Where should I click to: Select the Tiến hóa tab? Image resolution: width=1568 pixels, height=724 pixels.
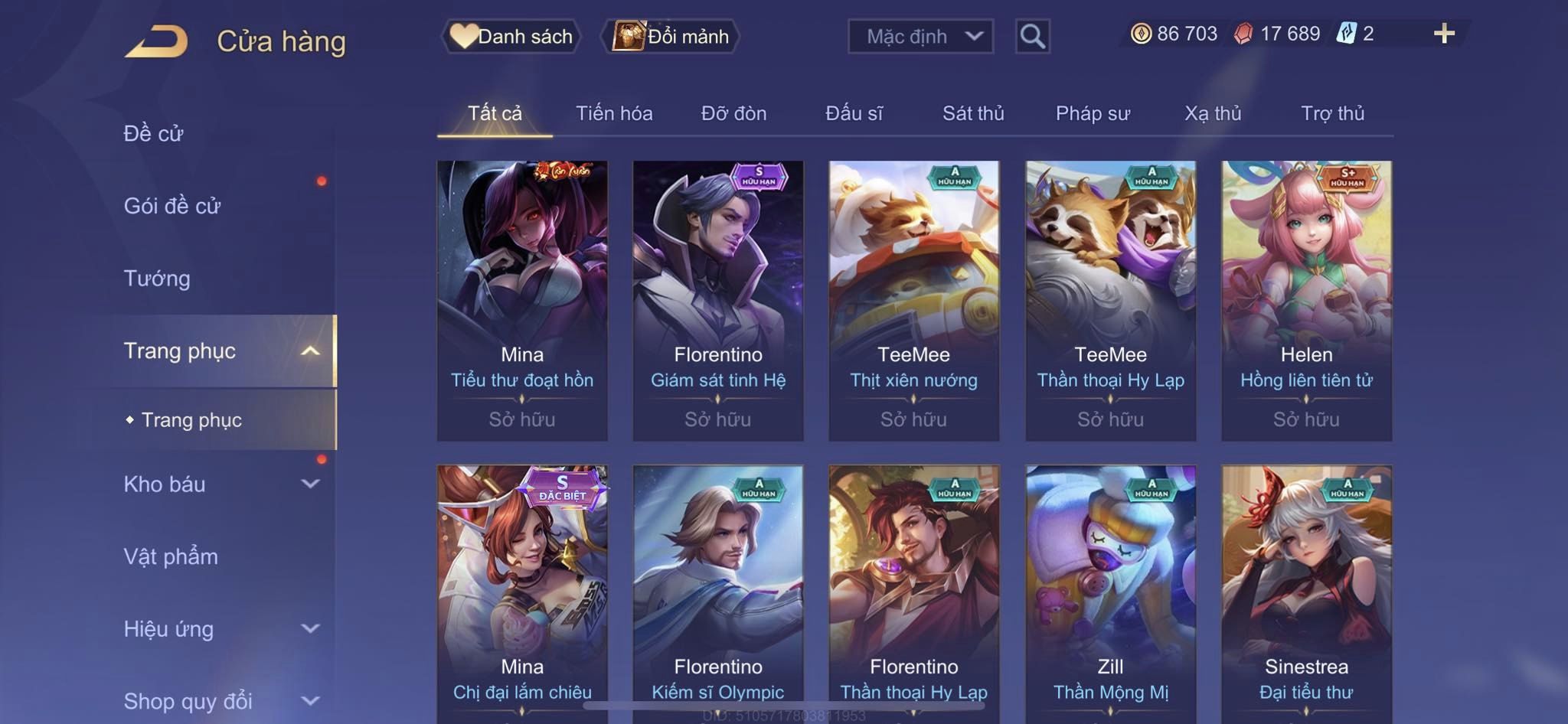pyautogui.click(x=614, y=113)
